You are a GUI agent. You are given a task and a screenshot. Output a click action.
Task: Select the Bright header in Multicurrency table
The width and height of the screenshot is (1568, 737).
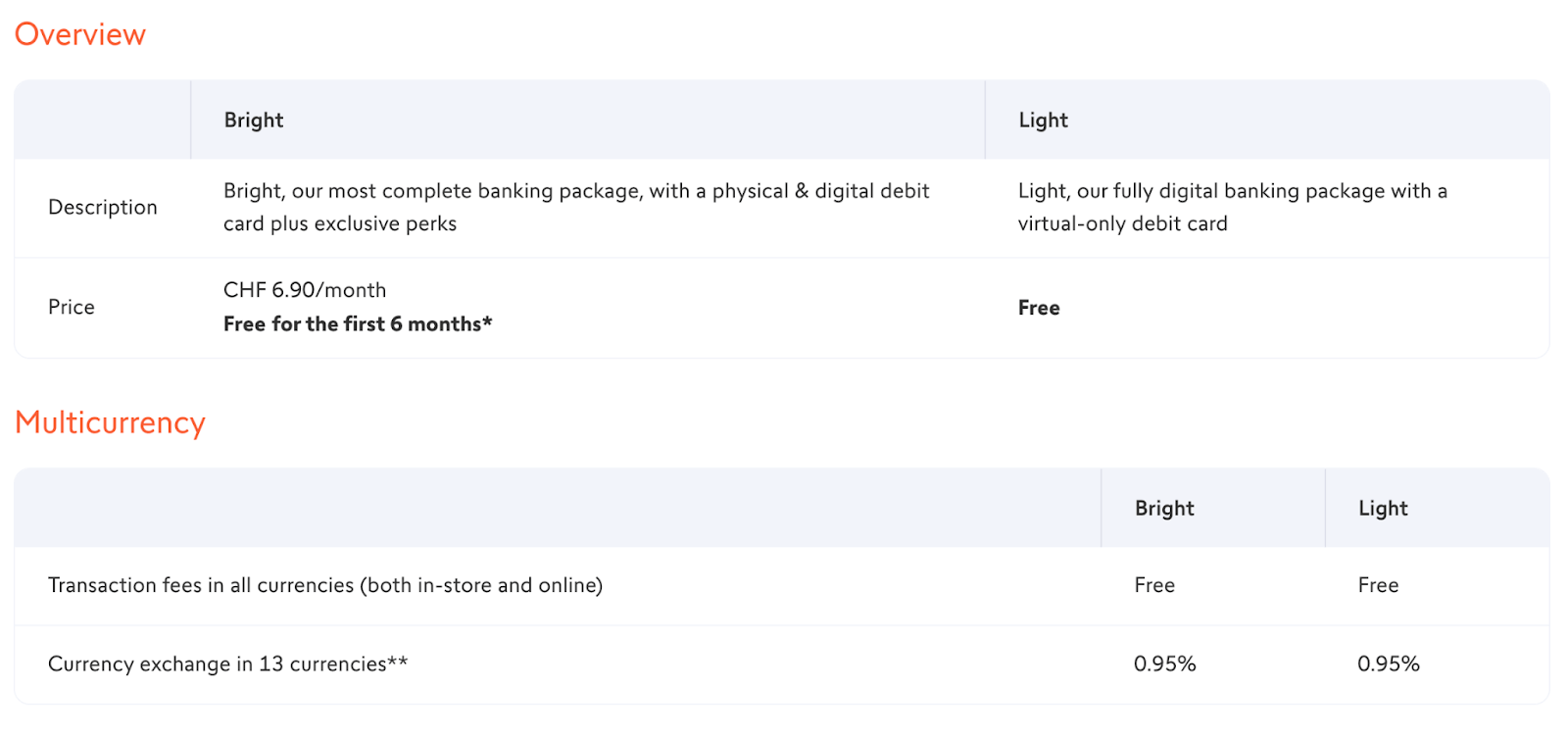coord(1164,508)
